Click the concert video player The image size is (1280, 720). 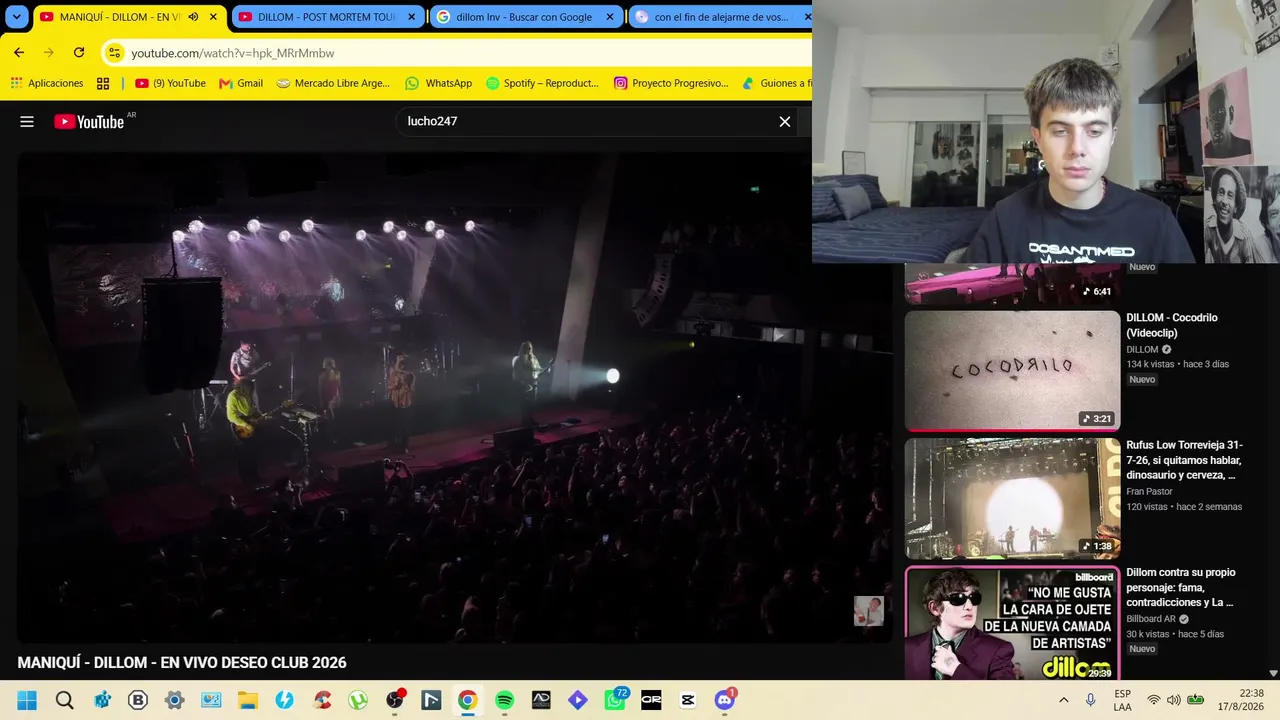tap(455, 397)
